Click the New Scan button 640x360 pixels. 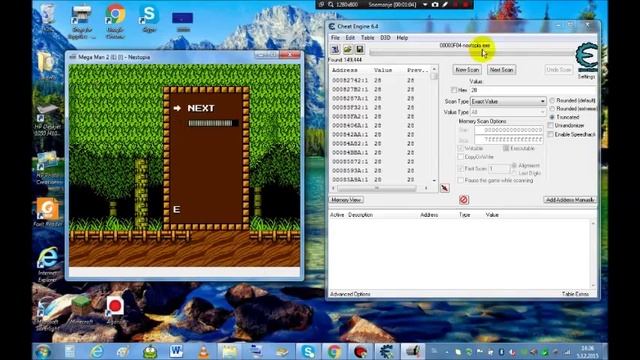pos(467,70)
